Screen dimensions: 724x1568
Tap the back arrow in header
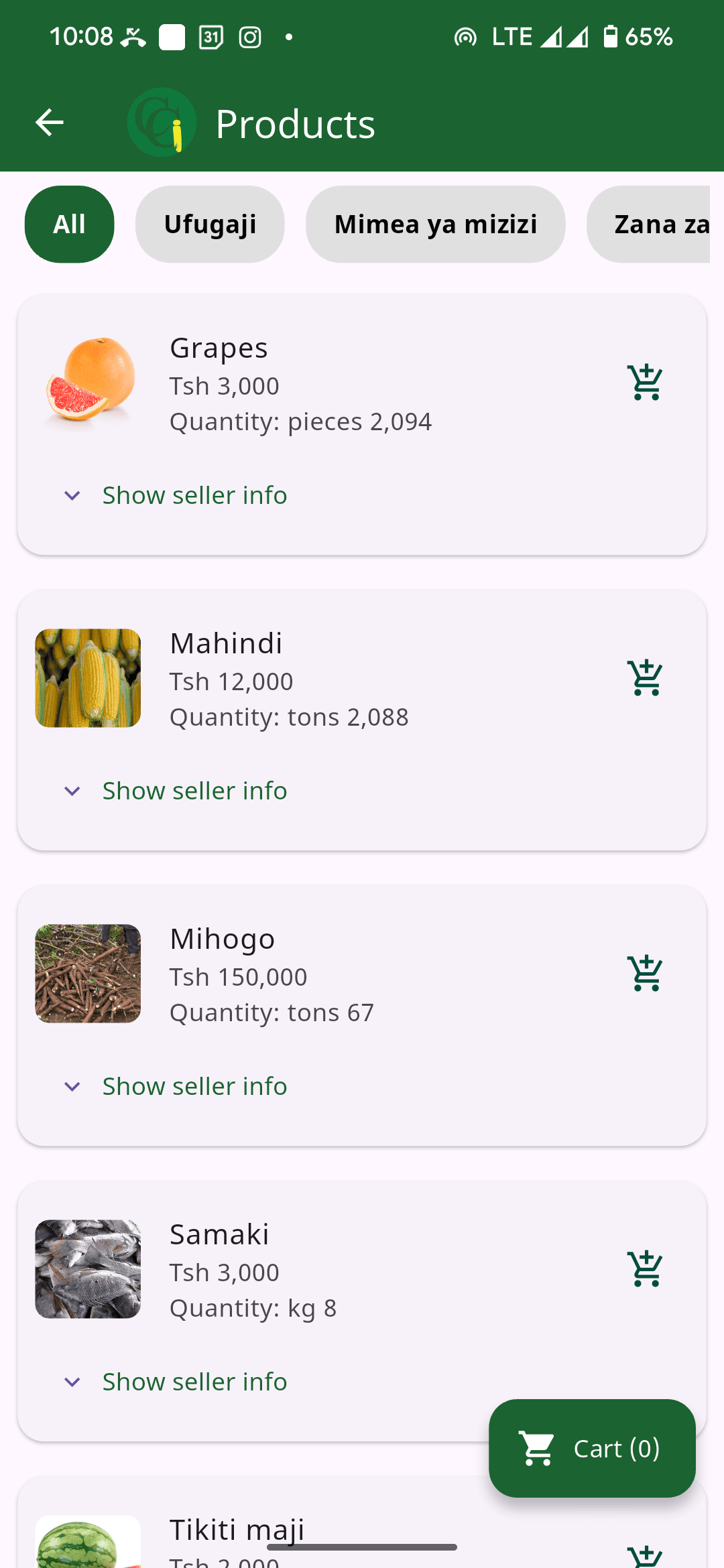click(49, 123)
